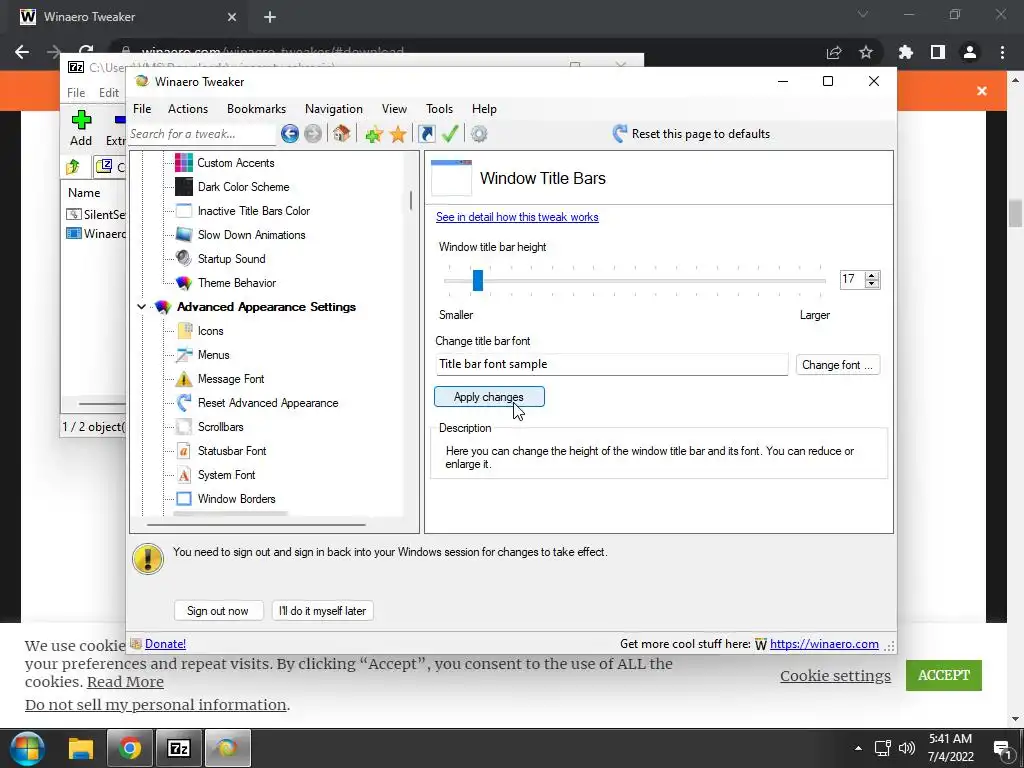Select Scrollbars in the tree
Viewport: 1024px width, 768px height.
[x=221, y=427]
